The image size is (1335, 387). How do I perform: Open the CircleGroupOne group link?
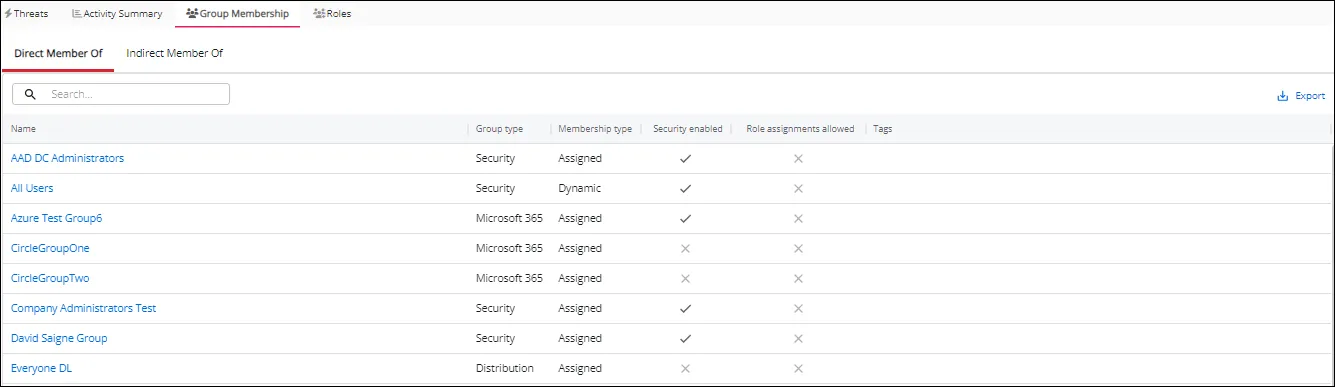point(50,248)
